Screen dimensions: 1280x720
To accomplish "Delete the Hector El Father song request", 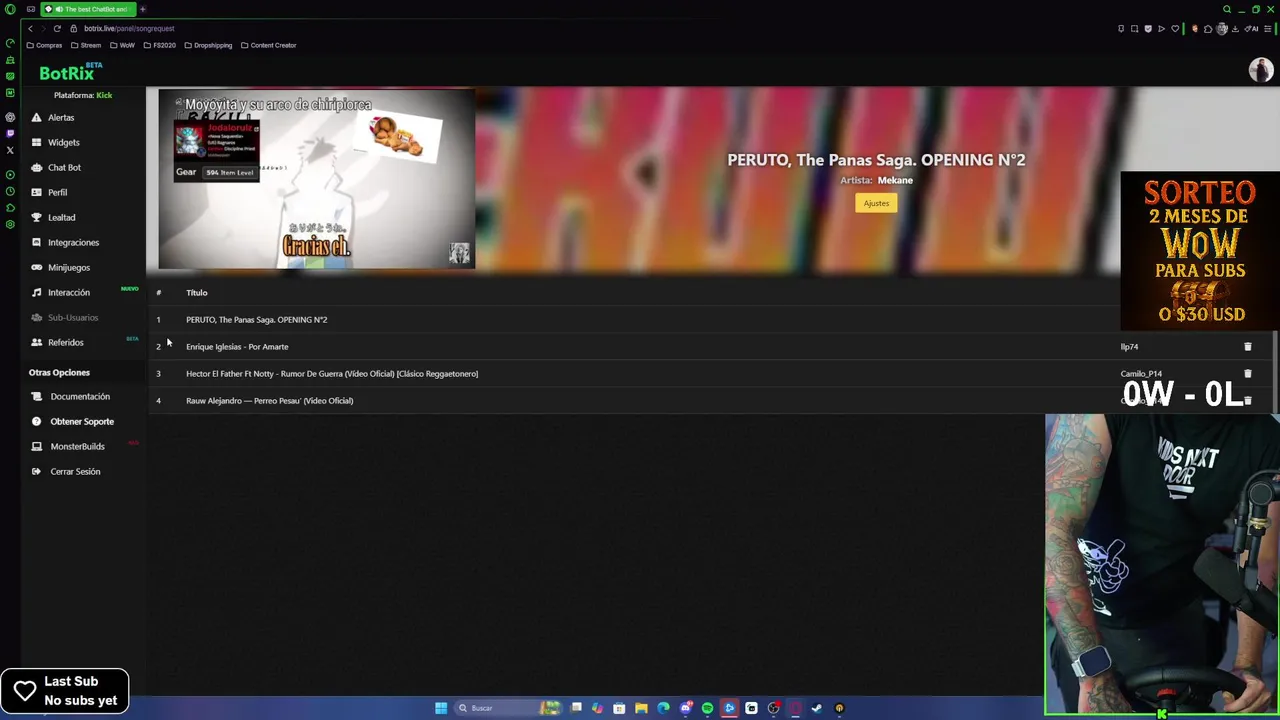I will pyautogui.click(x=1247, y=373).
